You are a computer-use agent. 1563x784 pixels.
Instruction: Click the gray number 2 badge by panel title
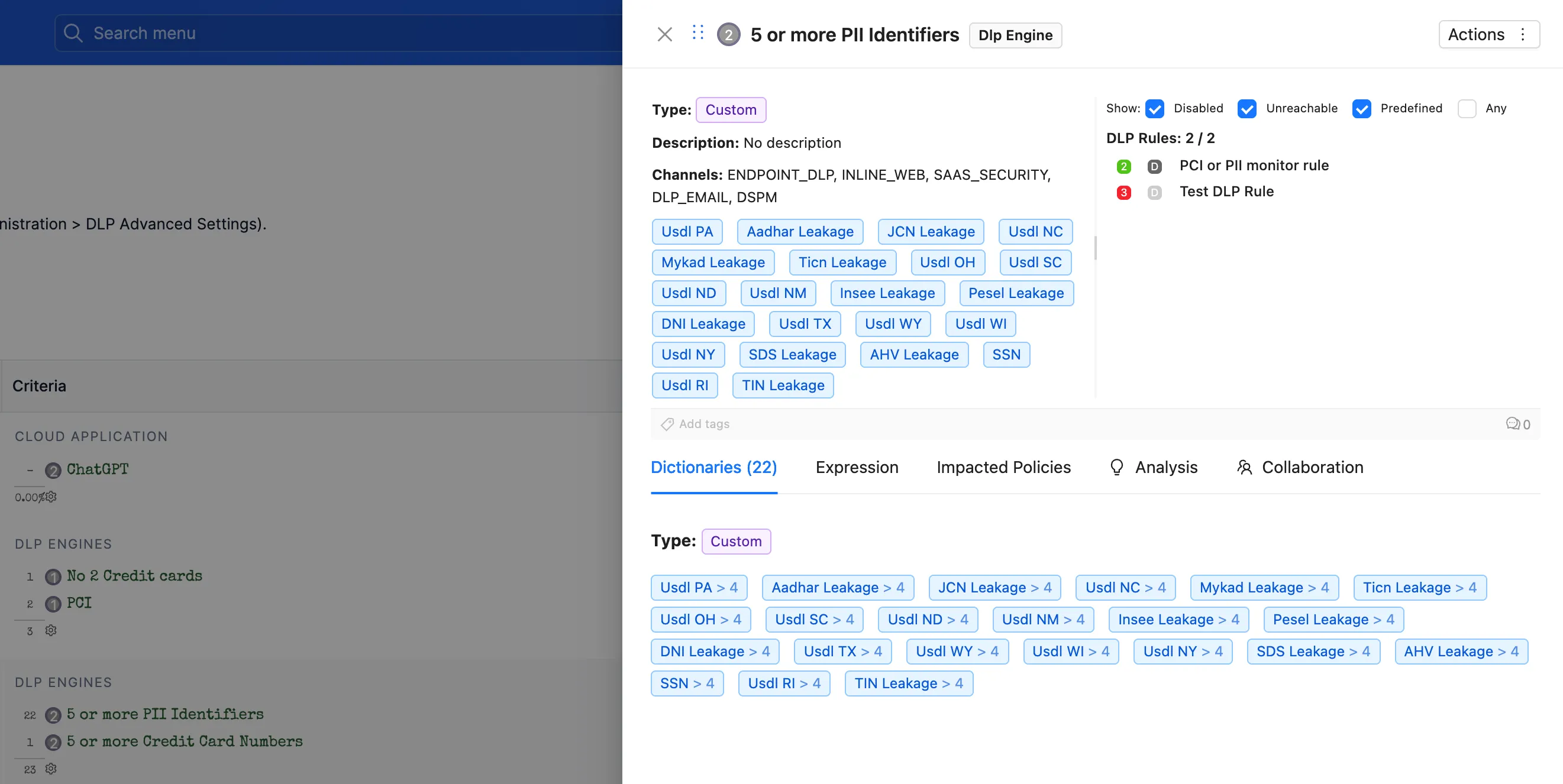point(728,35)
